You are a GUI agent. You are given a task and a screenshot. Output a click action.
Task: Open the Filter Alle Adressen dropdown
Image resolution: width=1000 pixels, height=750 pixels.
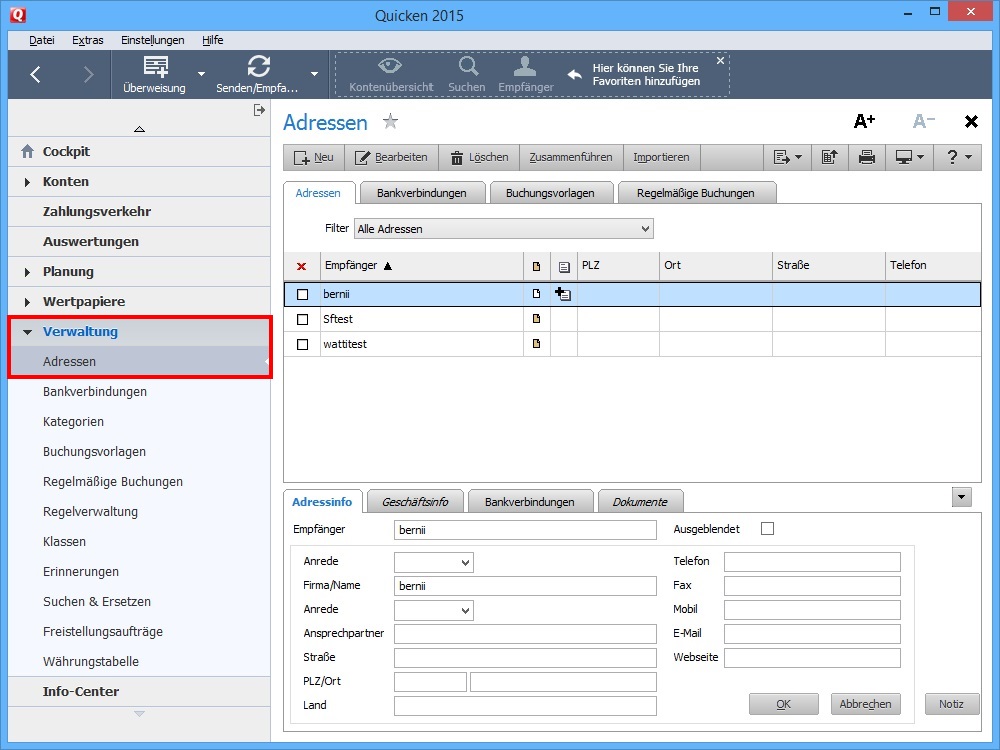(x=503, y=229)
